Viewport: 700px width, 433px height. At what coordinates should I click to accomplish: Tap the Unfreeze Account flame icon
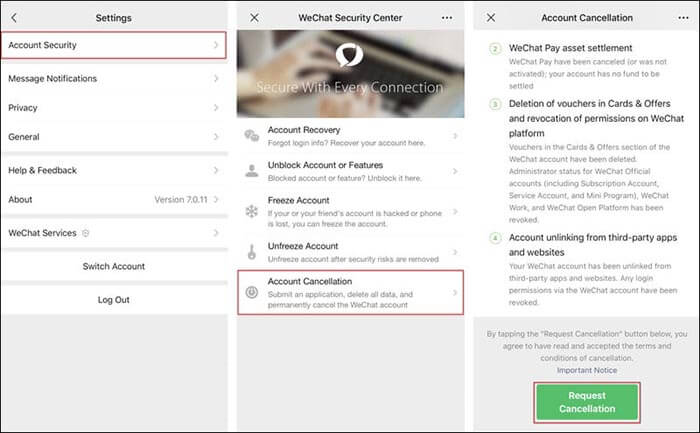pyautogui.click(x=252, y=252)
